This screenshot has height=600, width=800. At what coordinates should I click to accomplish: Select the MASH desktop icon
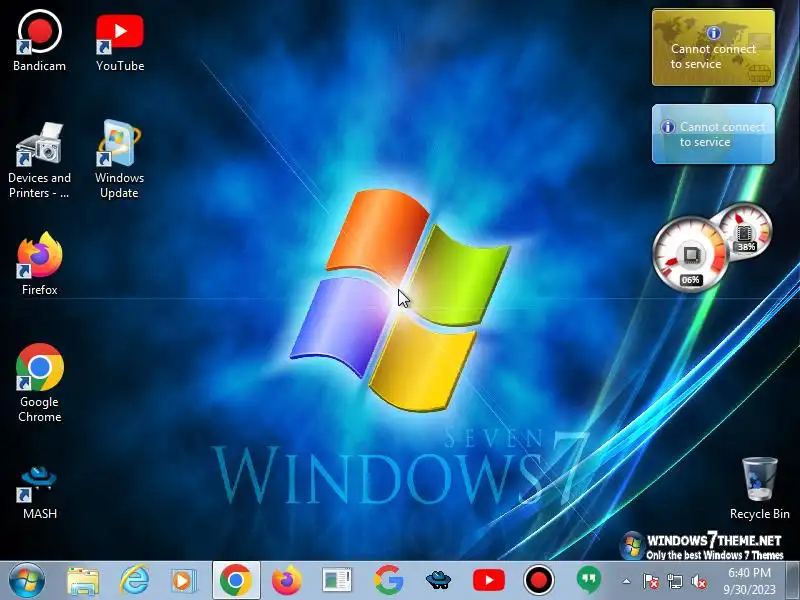tap(39, 493)
